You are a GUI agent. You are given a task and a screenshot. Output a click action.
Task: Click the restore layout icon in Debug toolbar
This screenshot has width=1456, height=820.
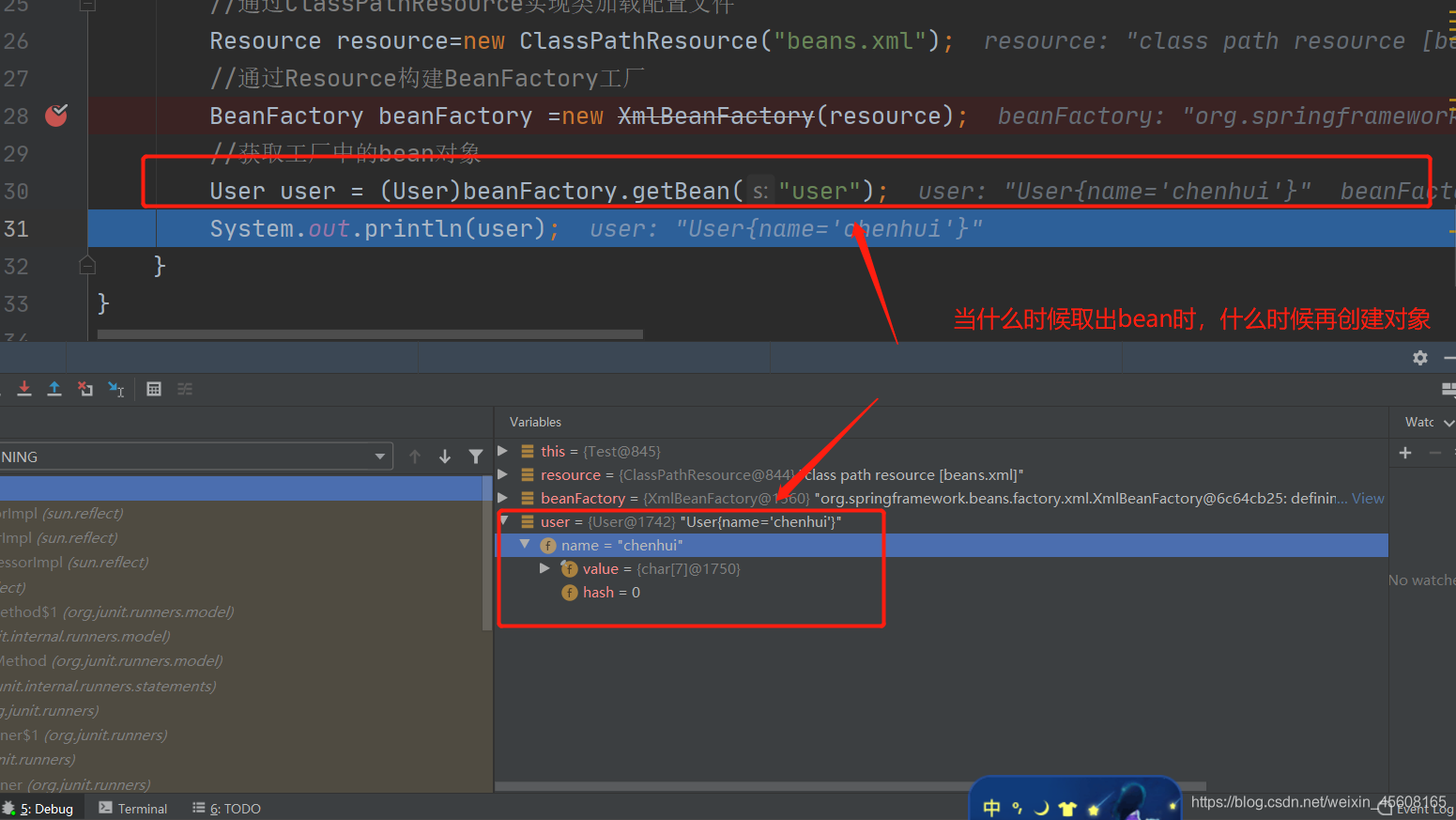coord(1448,389)
